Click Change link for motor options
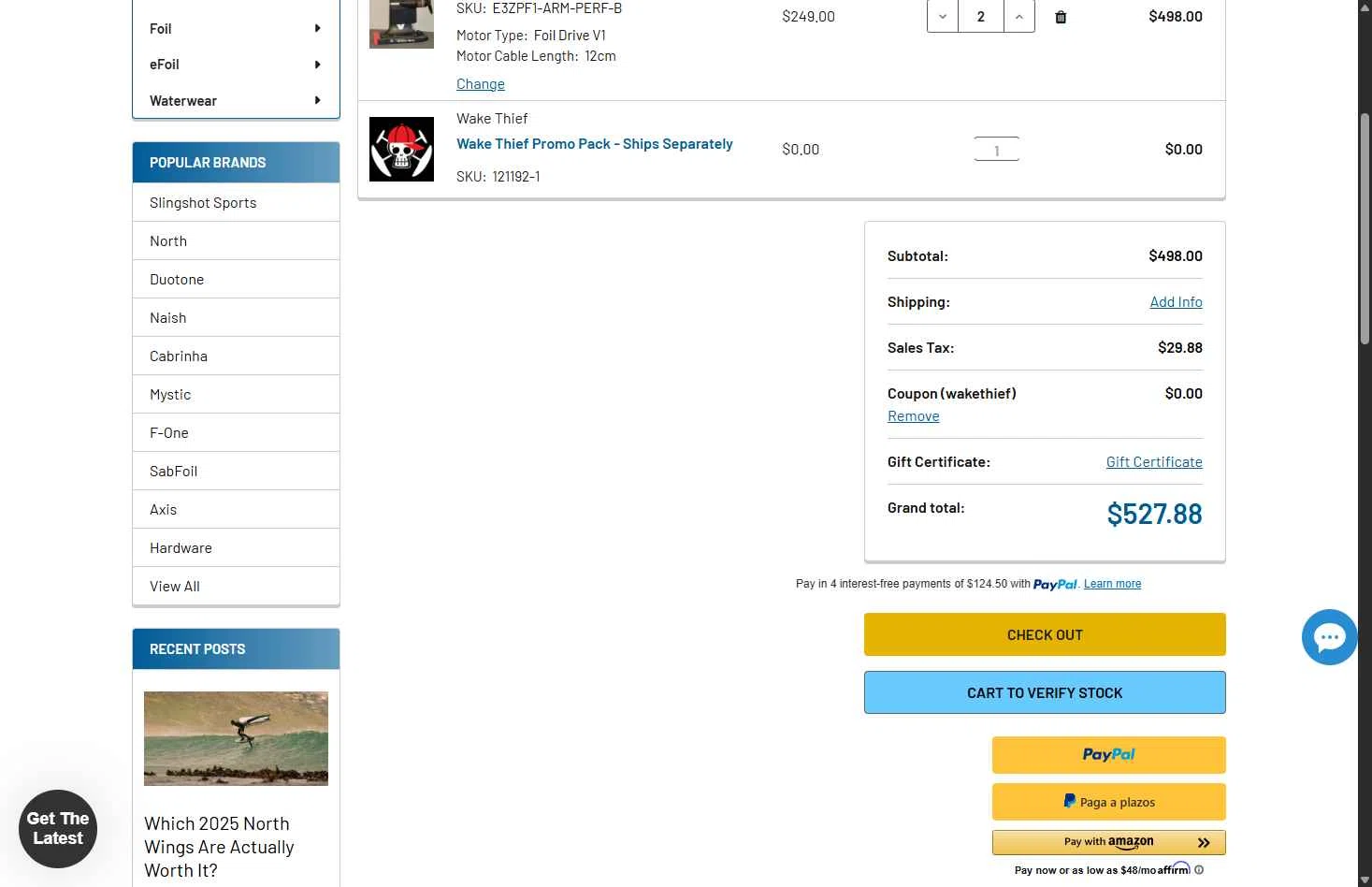Screen dimensions: 1372x887 [x=481, y=84]
